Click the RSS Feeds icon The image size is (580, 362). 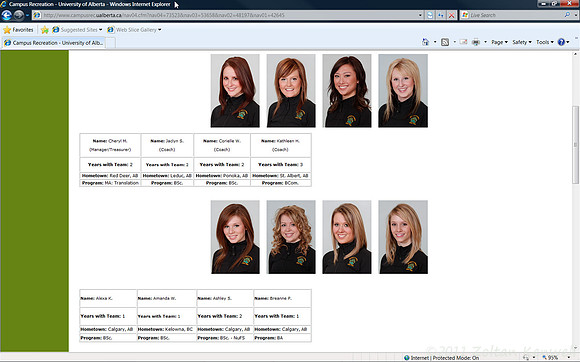click(445, 42)
